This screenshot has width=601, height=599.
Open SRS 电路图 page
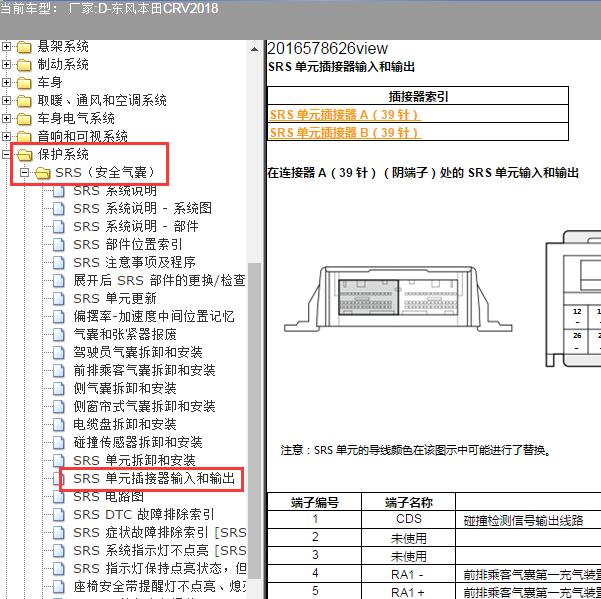pos(108,497)
